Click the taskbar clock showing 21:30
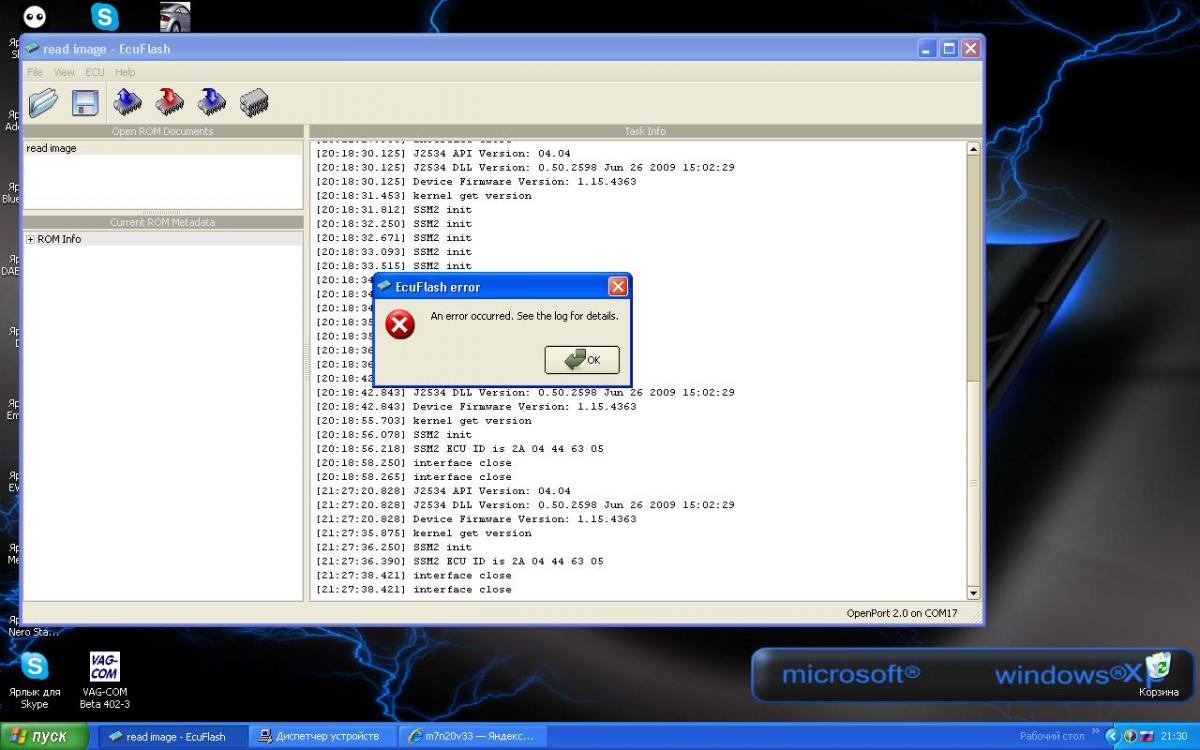 pyautogui.click(x=1174, y=736)
